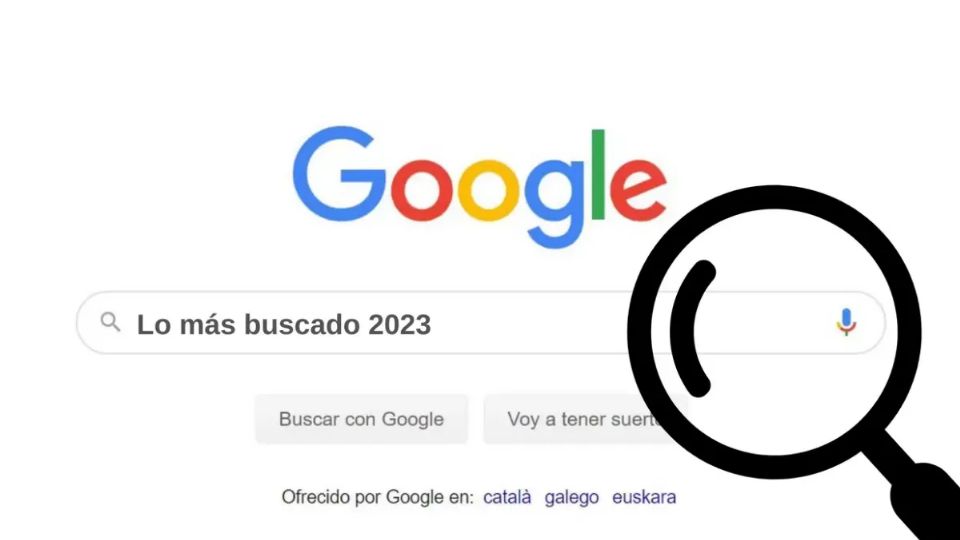Click the blue capital G in Google logo

coord(339,174)
